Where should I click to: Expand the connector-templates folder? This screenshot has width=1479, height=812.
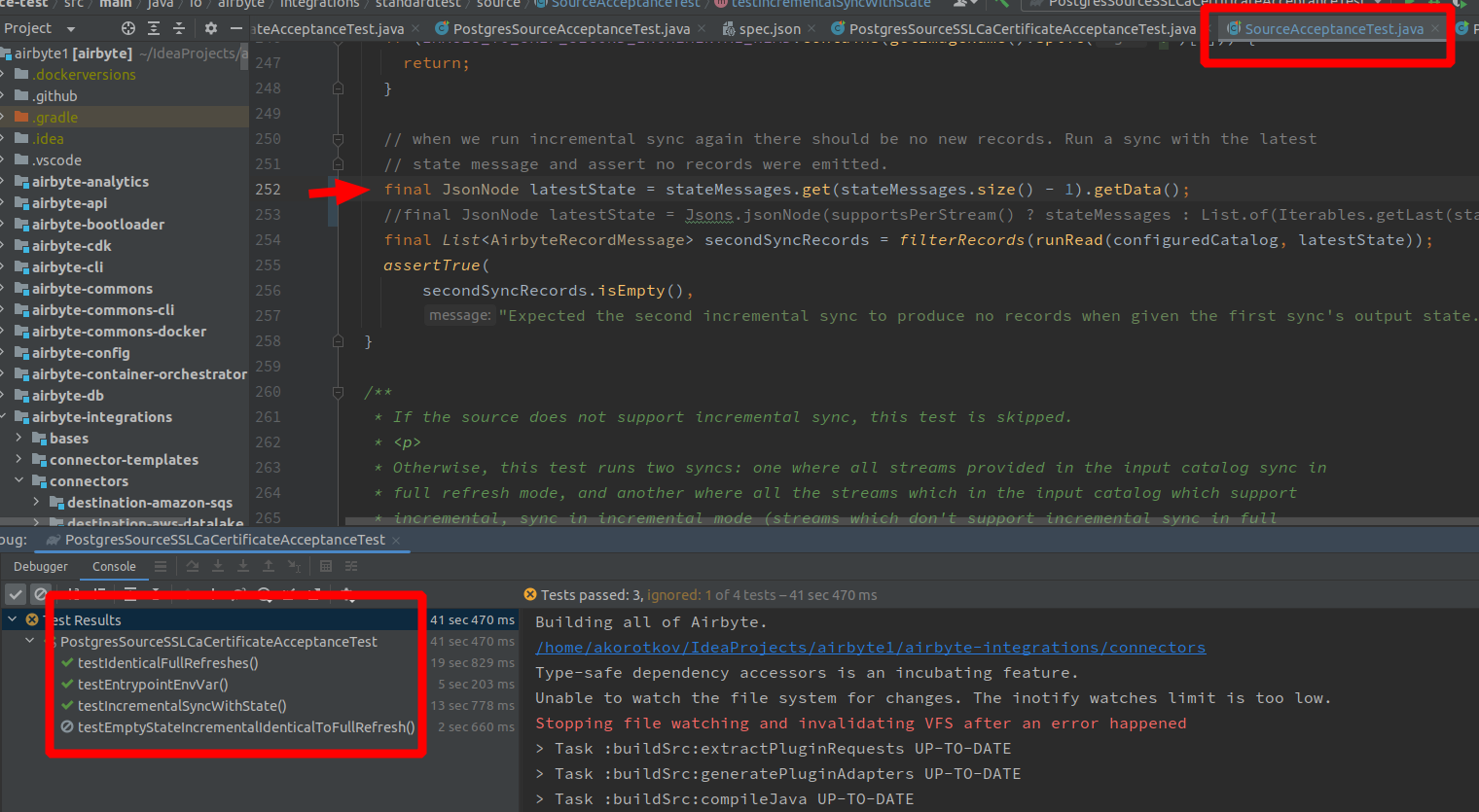(19, 460)
